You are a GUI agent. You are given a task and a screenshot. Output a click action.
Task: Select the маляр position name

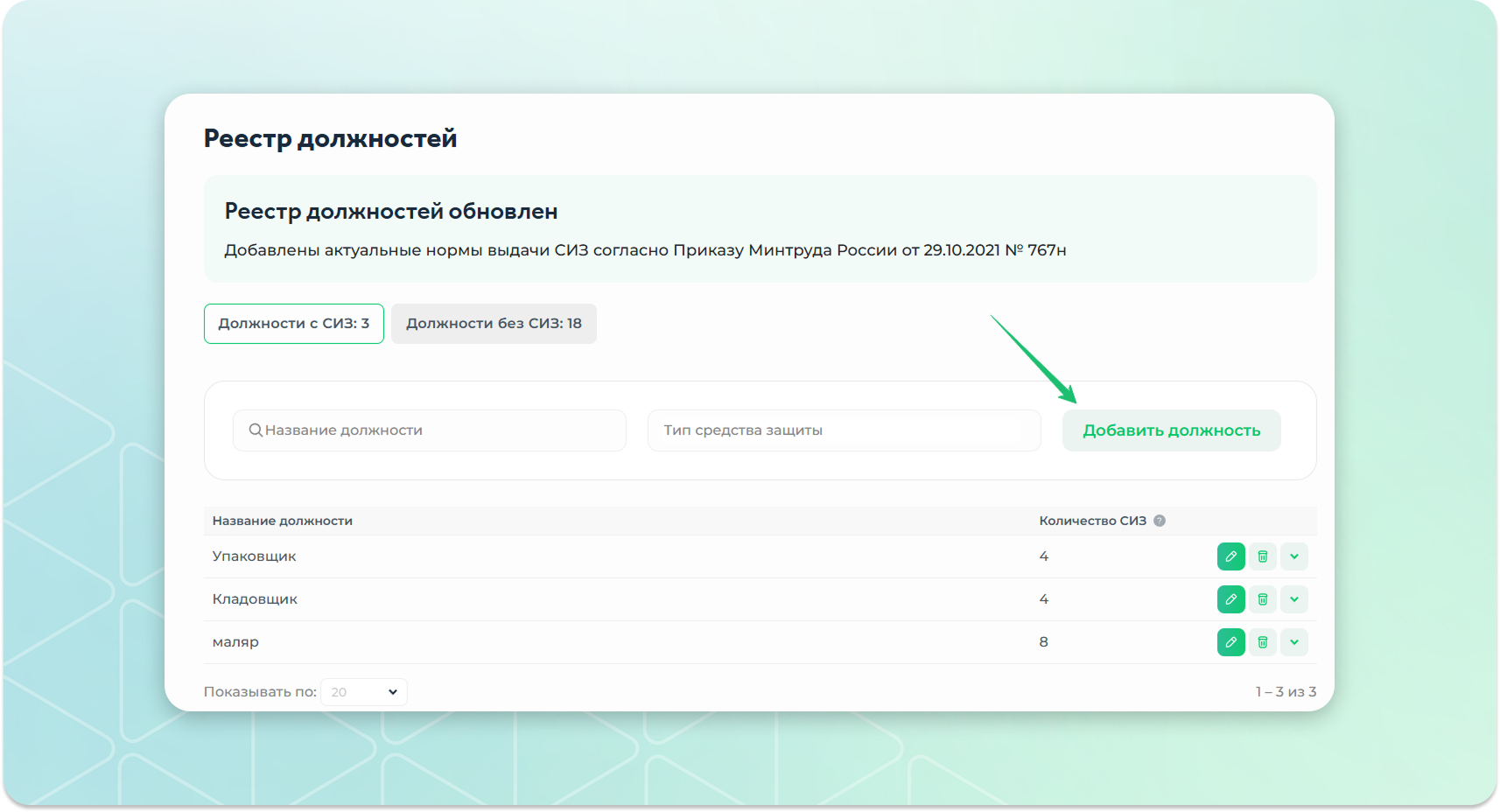(235, 642)
